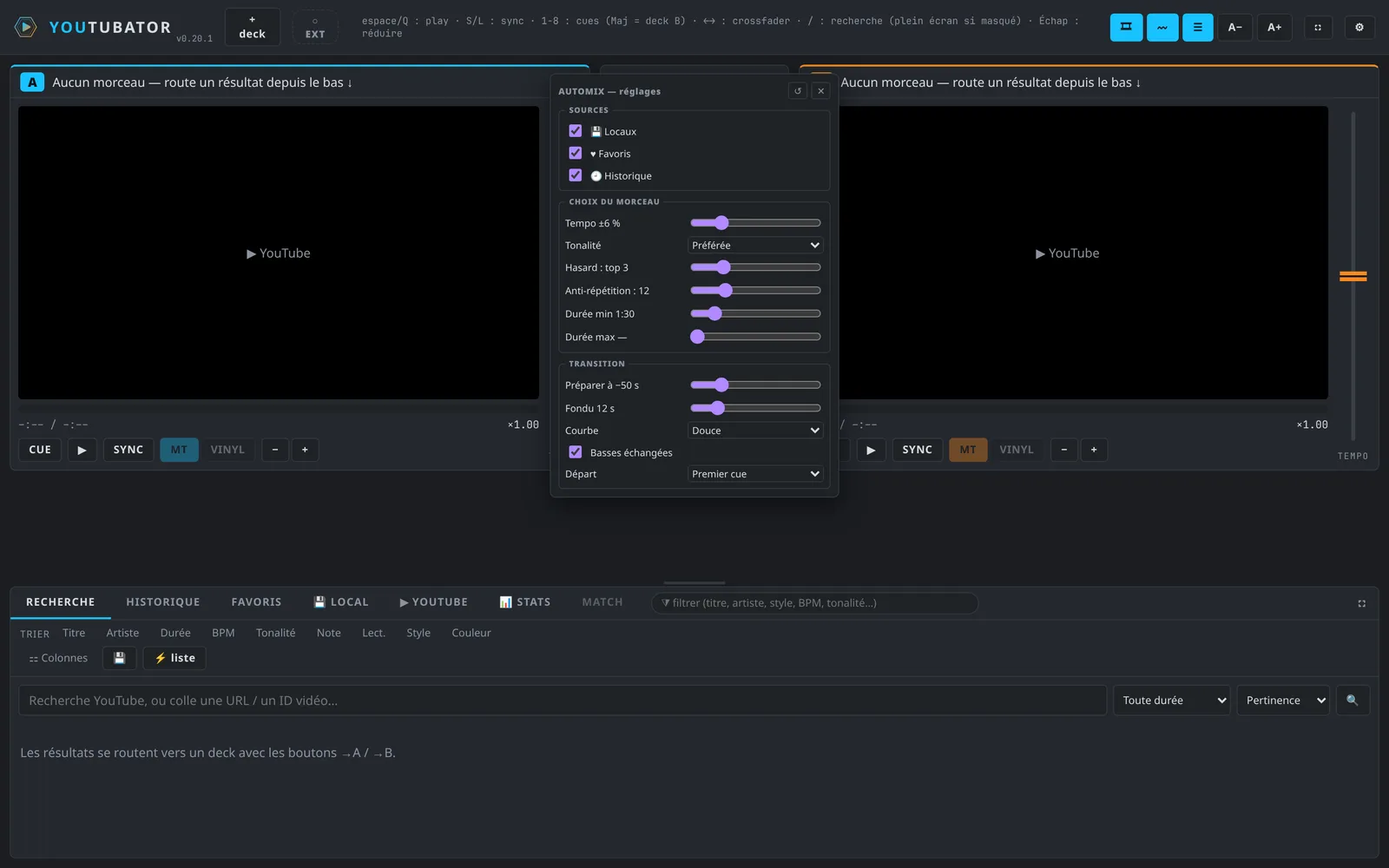This screenshot has width=1389, height=868.
Task: Toggle MT on deck A
Action: pyautogui.click(x=179, y=450)
